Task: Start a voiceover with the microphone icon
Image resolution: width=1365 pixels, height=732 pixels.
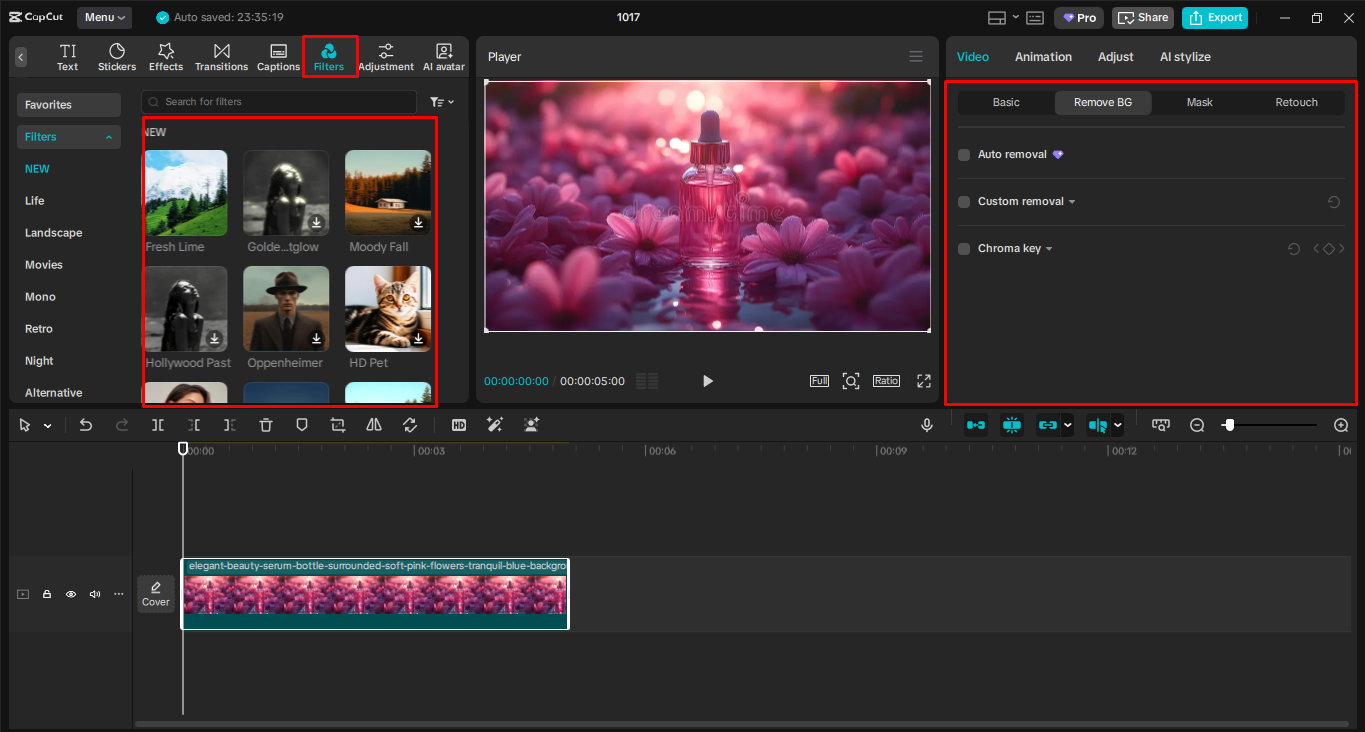Action: pos(927,424)
